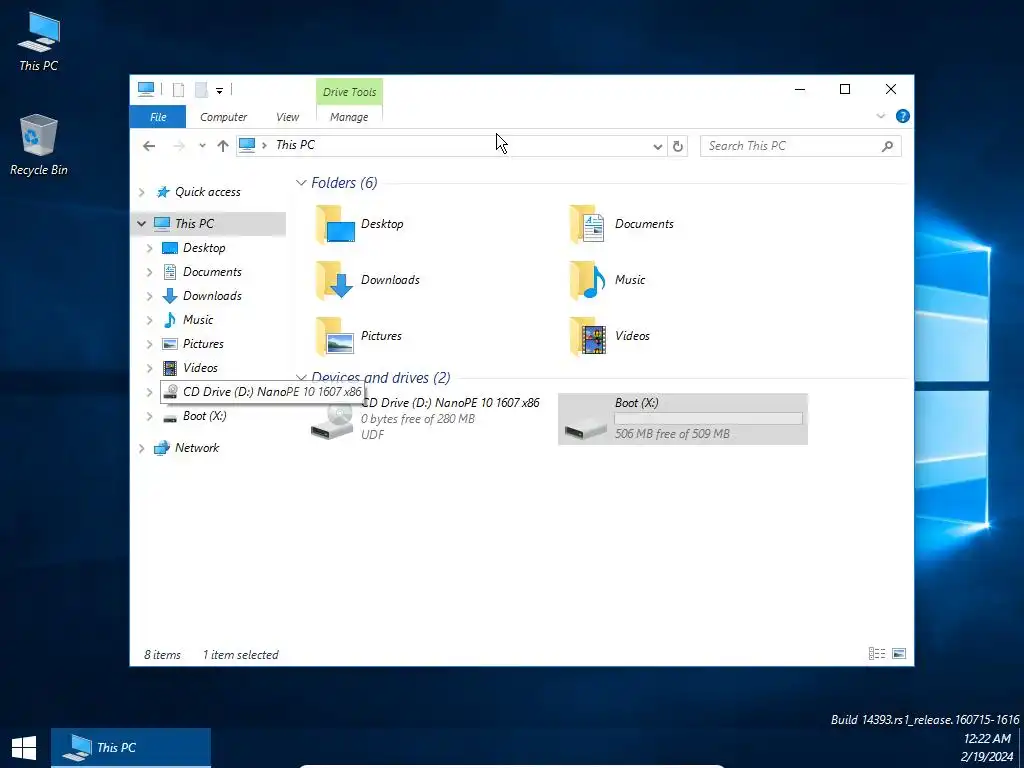Open Quick access in navigation pane

pos(208,192)
